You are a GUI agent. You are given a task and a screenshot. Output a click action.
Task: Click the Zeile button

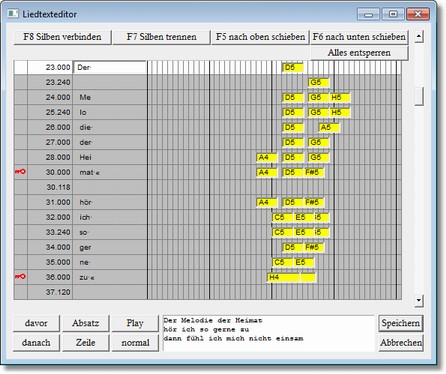click(x=86, y=343)
